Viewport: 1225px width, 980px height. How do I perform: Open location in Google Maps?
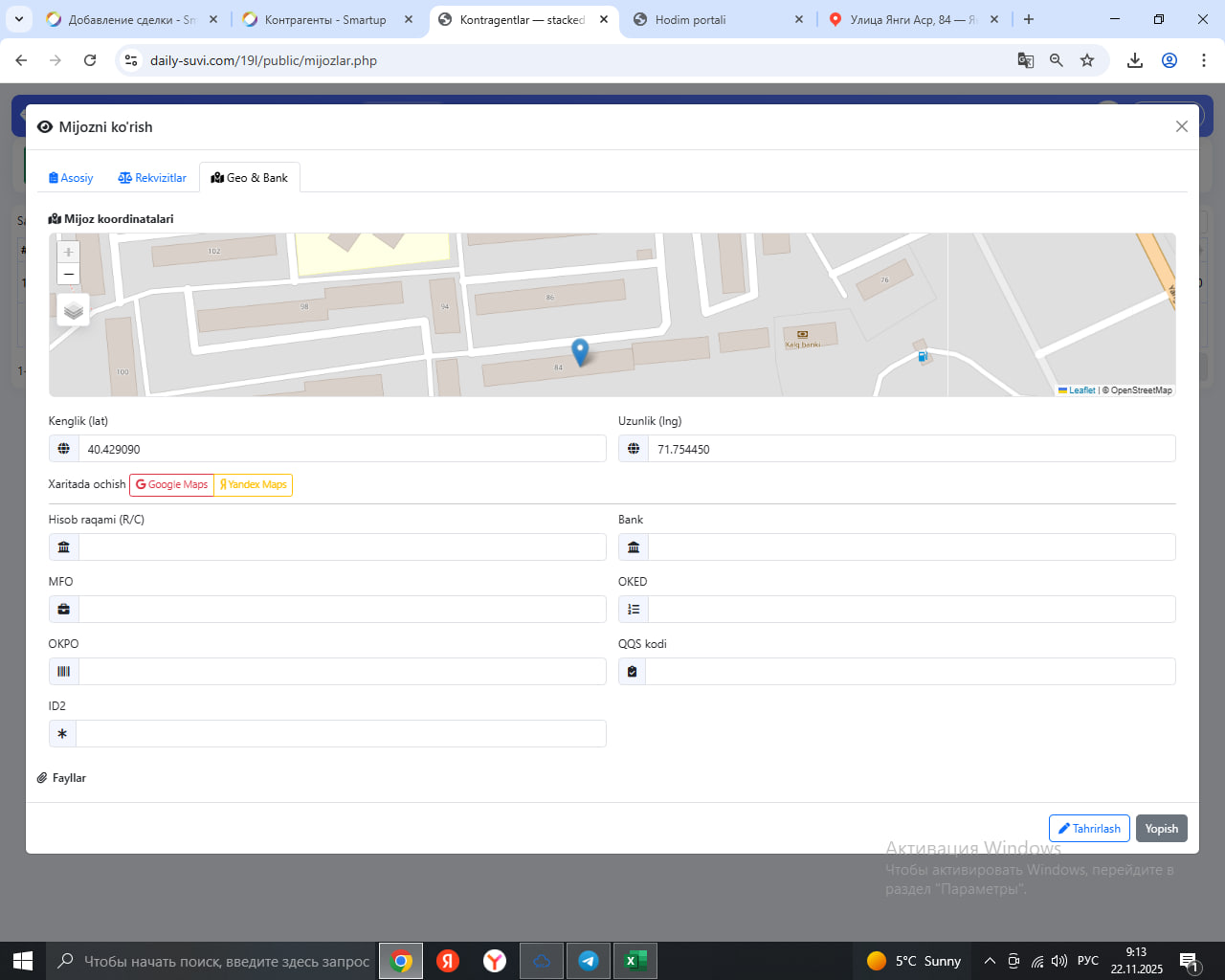coord(171,485)
